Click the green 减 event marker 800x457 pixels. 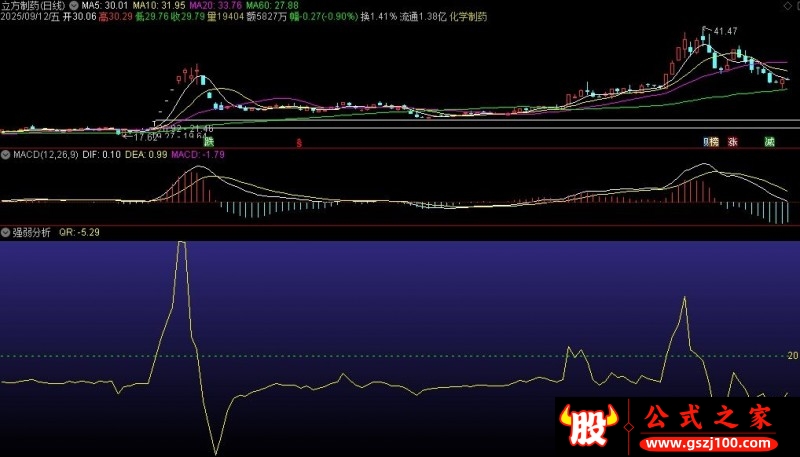769,142
